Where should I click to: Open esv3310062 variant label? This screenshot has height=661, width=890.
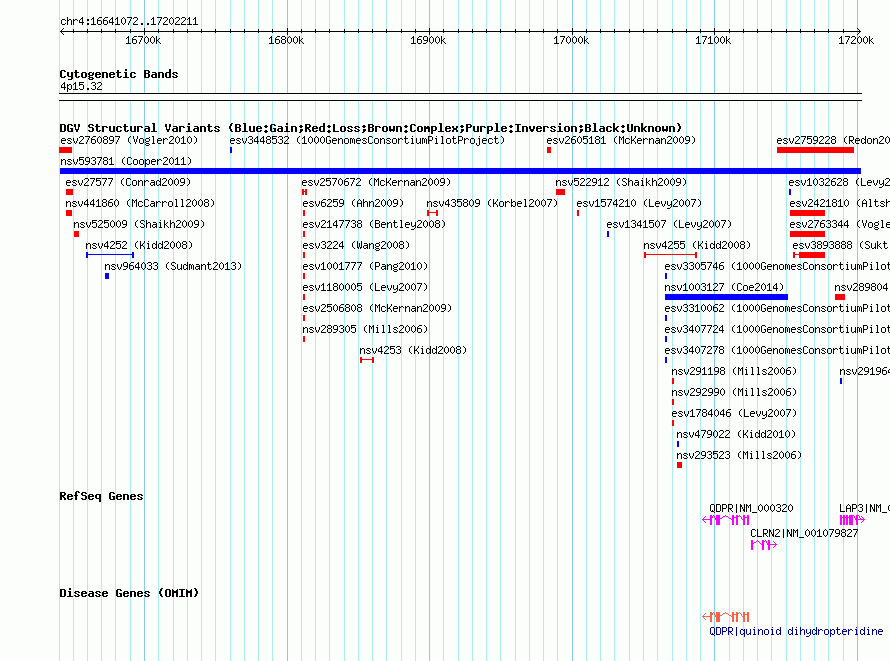(777, 308)
